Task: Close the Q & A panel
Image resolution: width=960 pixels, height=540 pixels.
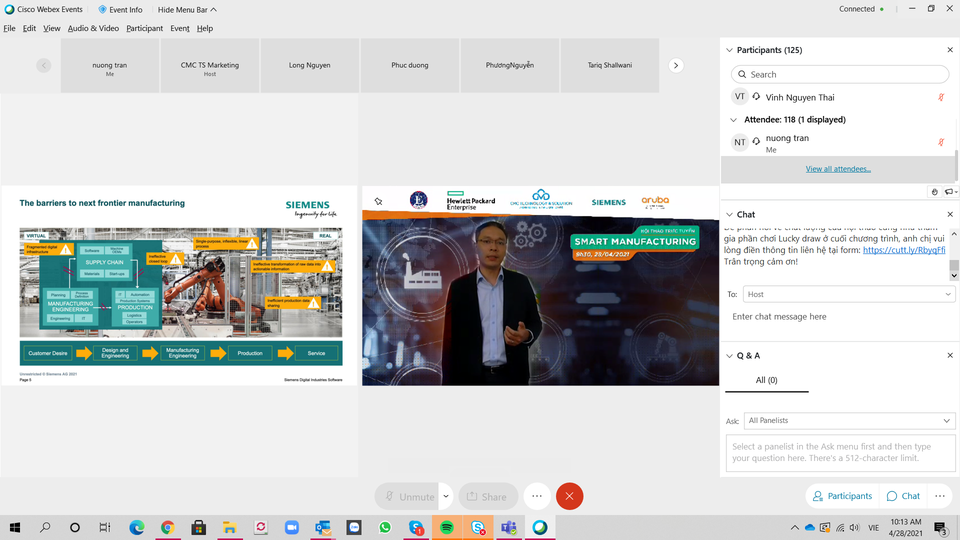Action: pos(950,355)
